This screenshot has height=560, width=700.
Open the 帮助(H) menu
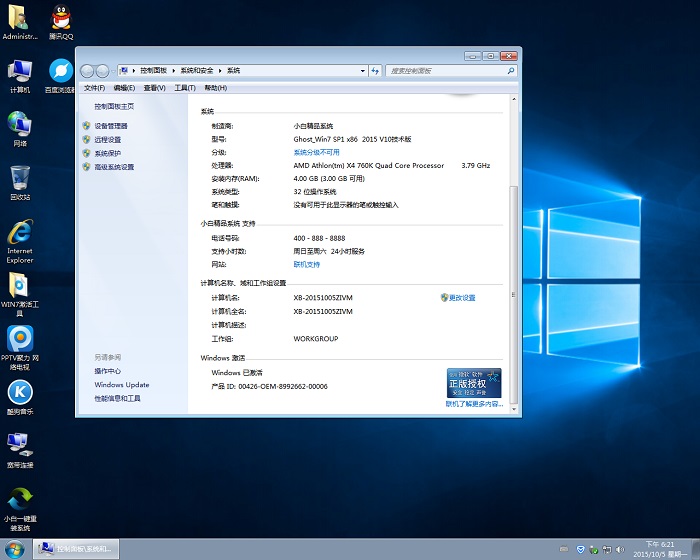[x=216, y=88]
